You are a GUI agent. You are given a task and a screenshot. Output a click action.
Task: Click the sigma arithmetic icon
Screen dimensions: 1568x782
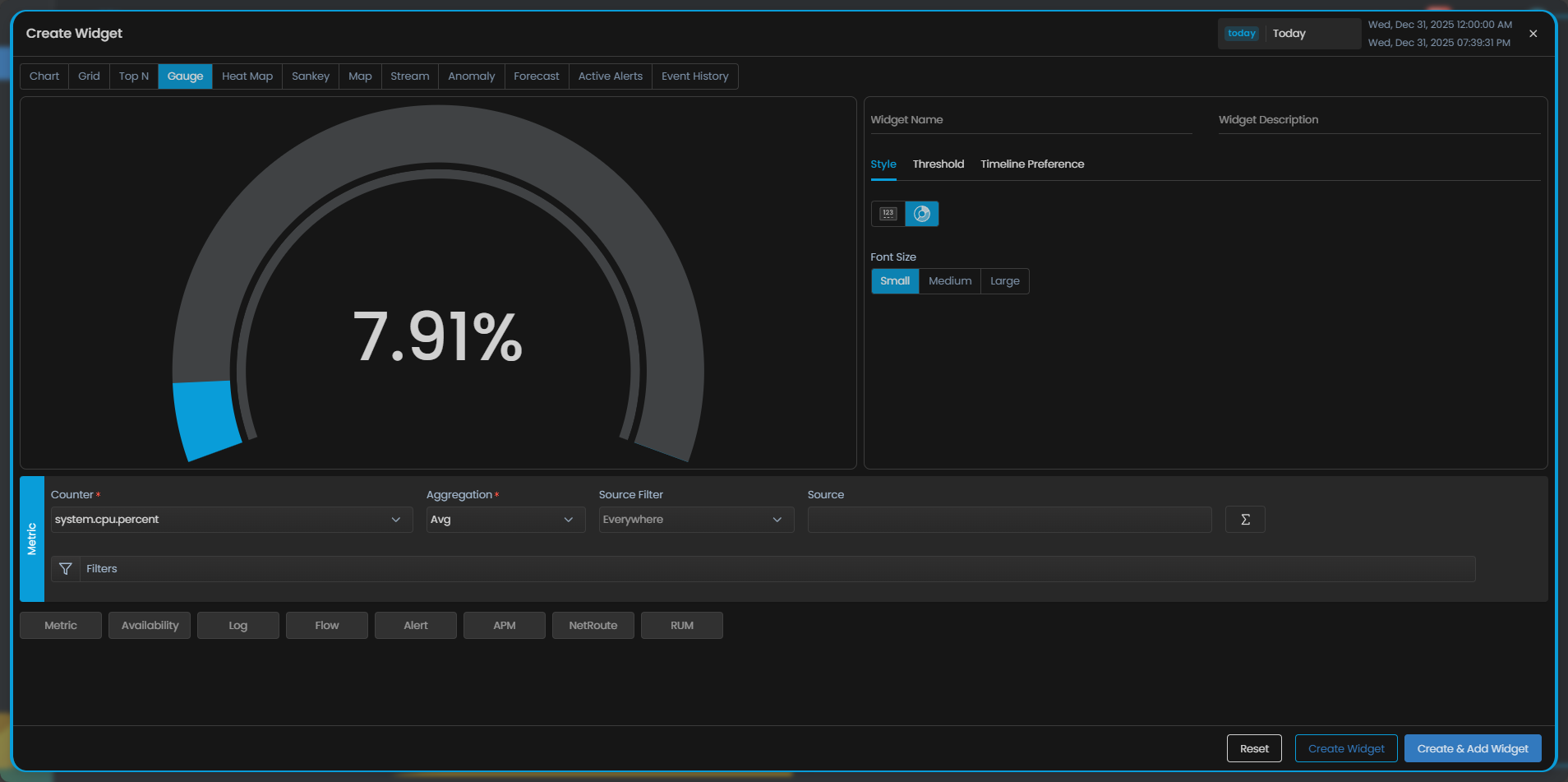1245,520
